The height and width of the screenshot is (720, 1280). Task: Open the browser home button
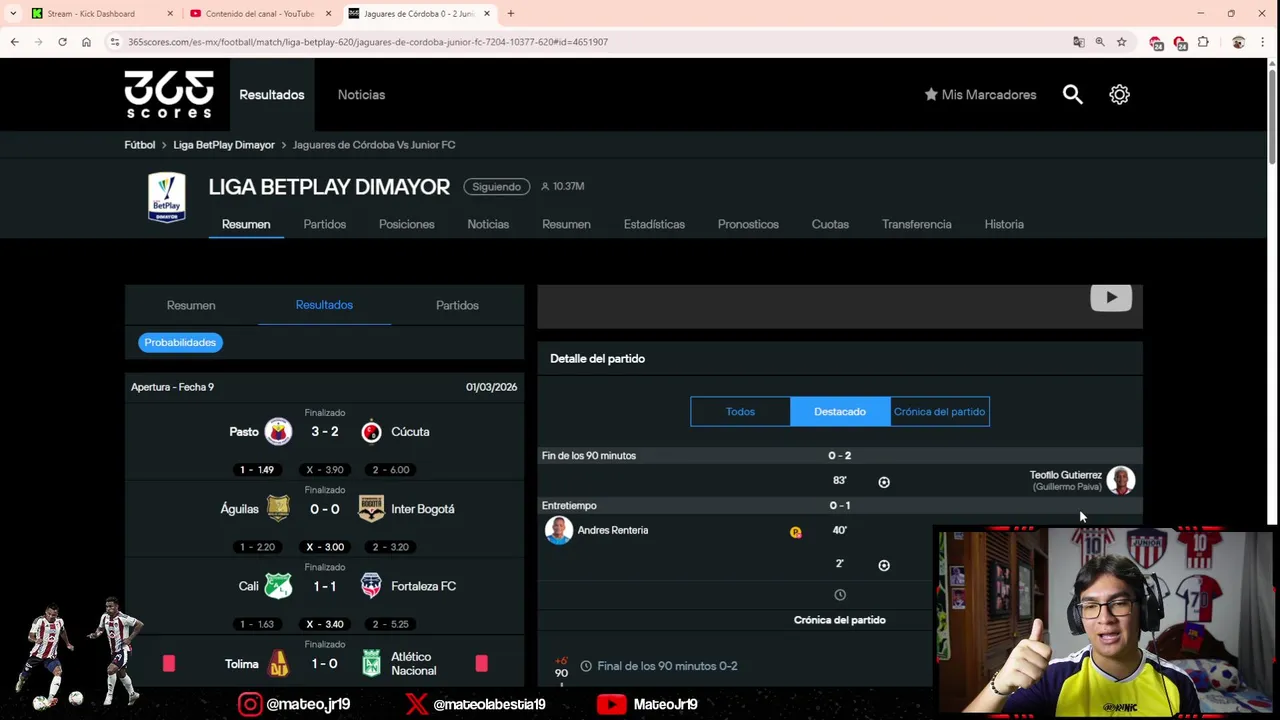pyautogui.click(x=86, y=42)
